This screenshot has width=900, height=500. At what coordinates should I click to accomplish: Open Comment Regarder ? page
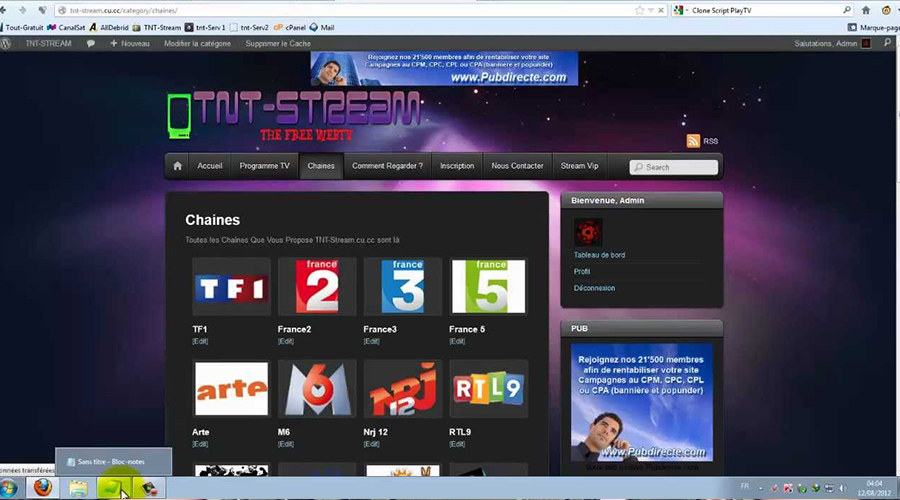[387, 166]
